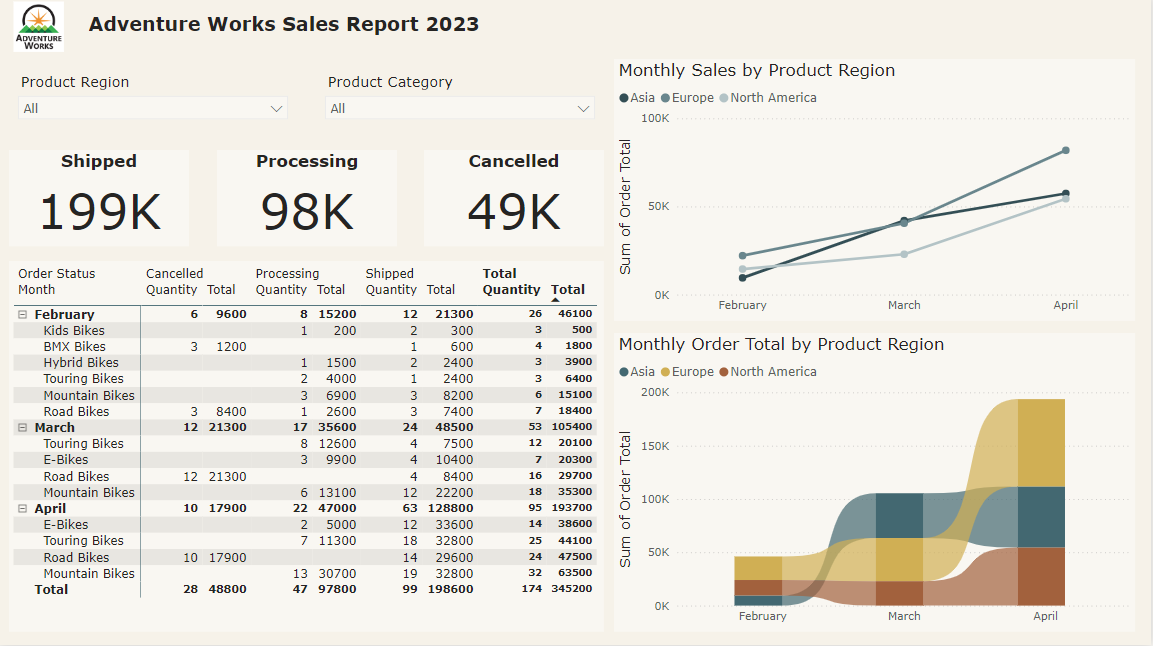Click the Adventure Works logo

39,27
